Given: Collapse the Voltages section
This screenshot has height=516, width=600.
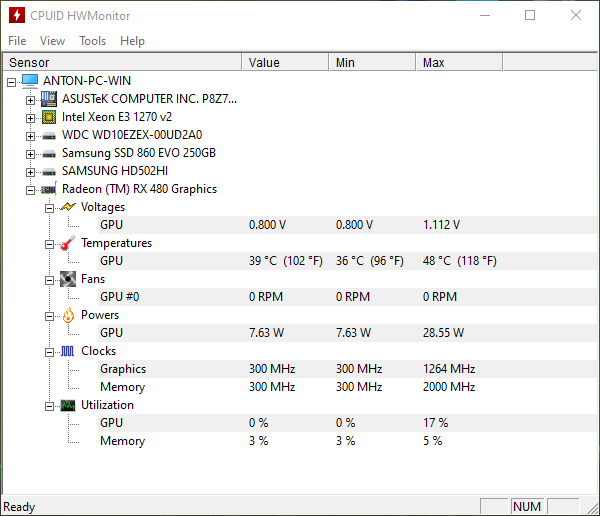Looking at the screenshot, I should pyautogui.click(x=49, y=208).
